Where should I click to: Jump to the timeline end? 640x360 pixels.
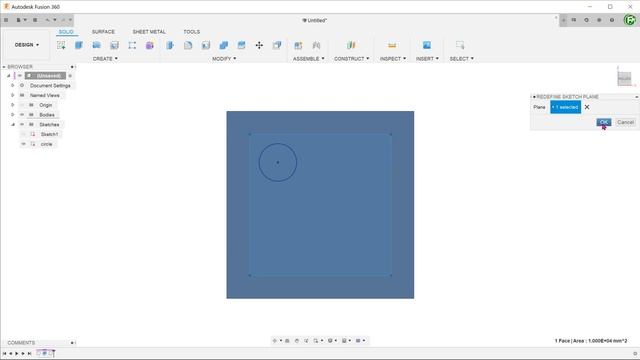click(29, 353)
